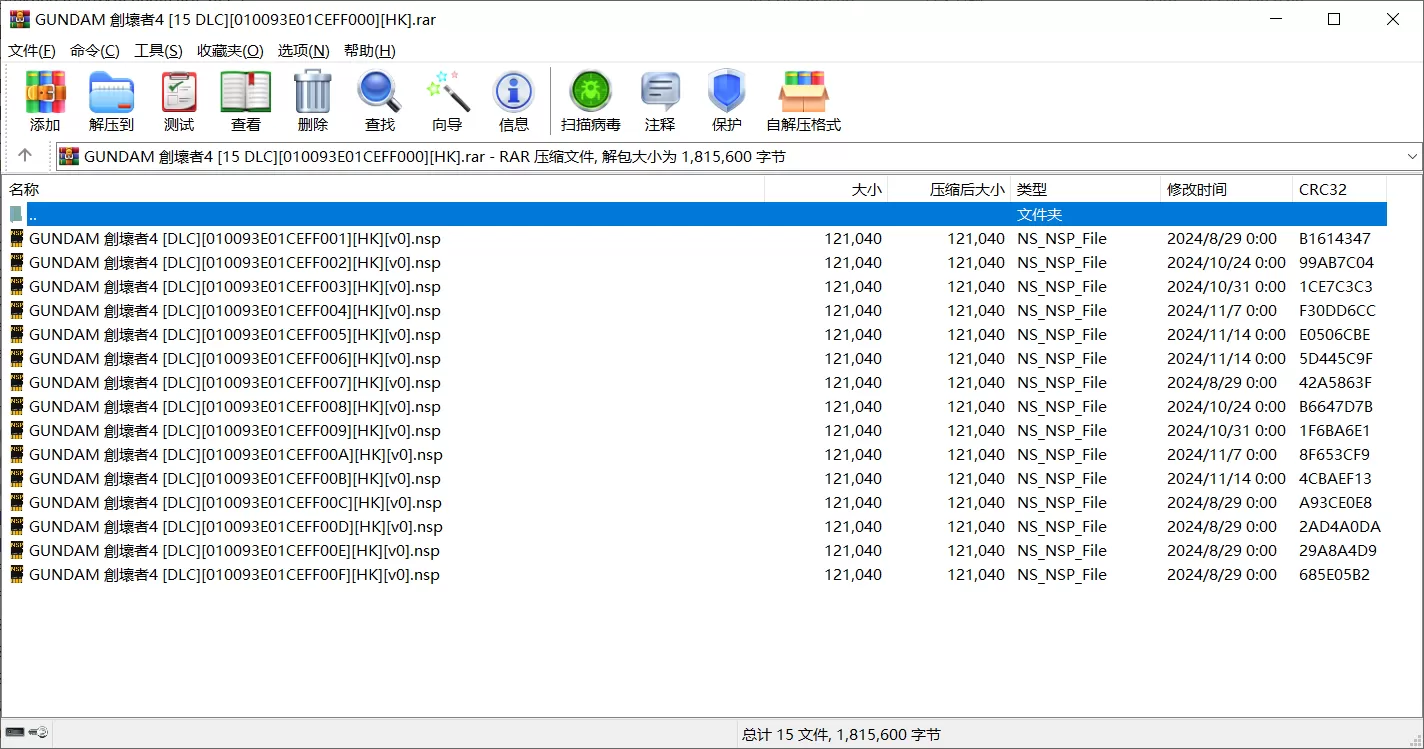
Task: Open the Favorites (收藏夹) menu
Action: click(x=230, y=51)
